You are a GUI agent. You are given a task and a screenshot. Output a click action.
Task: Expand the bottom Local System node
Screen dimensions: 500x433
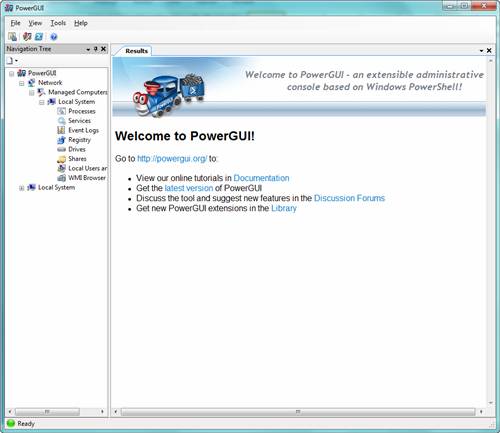click(22, 188)
